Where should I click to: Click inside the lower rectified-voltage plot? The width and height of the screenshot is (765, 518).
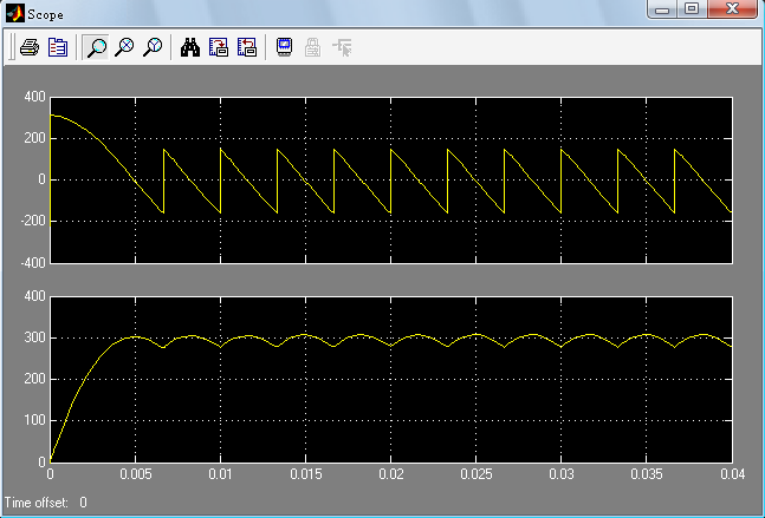click(391, 379)
